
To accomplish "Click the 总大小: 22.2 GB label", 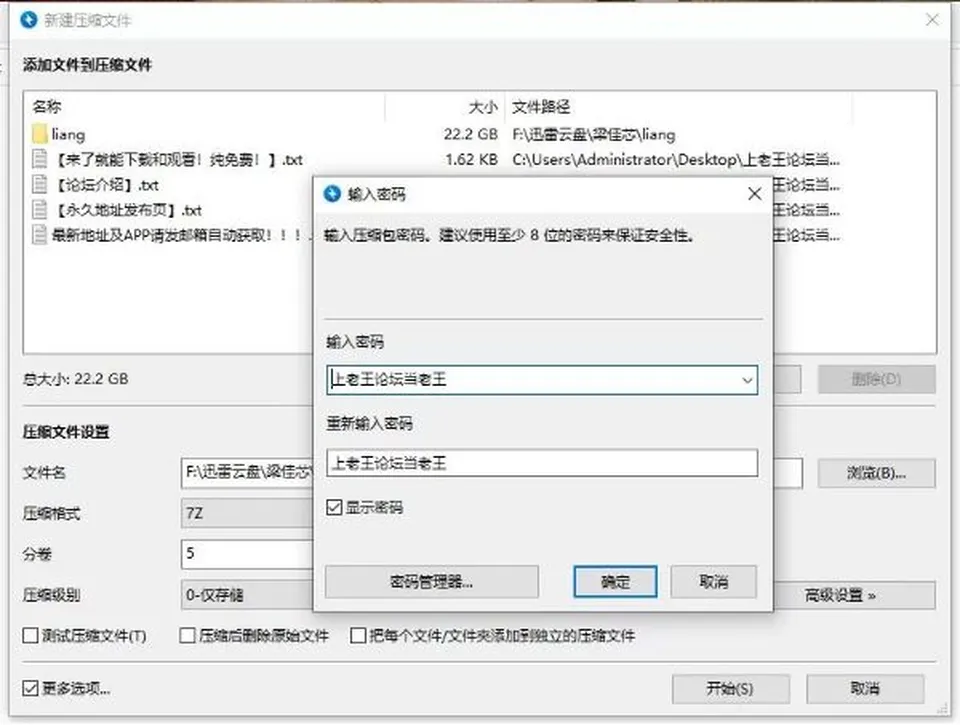I will click(x=75, y=379).
